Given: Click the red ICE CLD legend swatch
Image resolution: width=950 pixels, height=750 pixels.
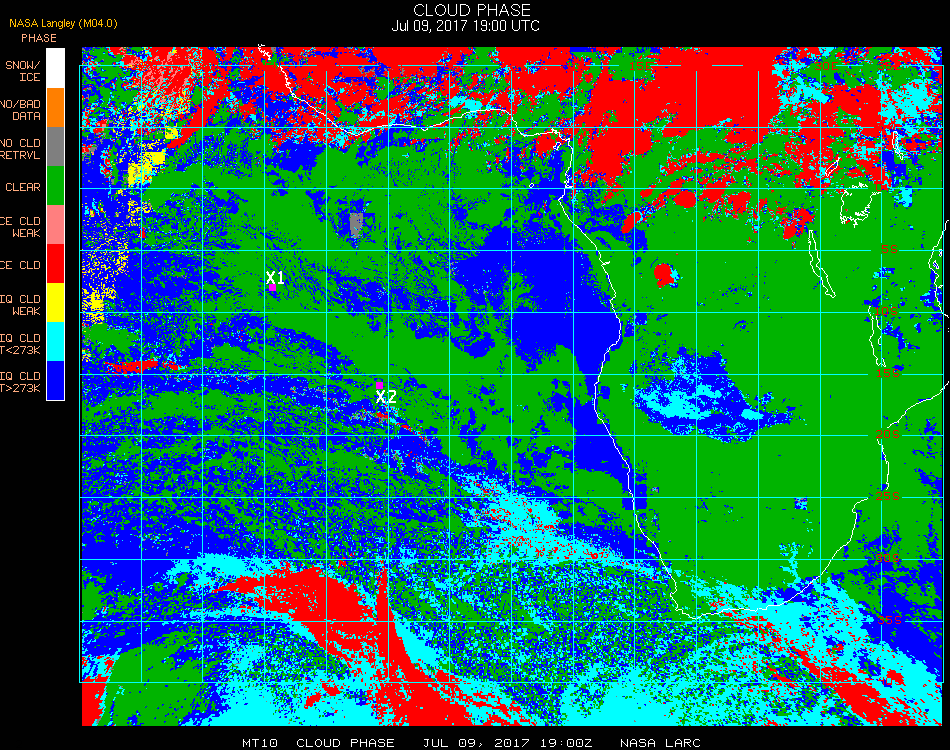Looking at the screenshot, I should 55,264.
